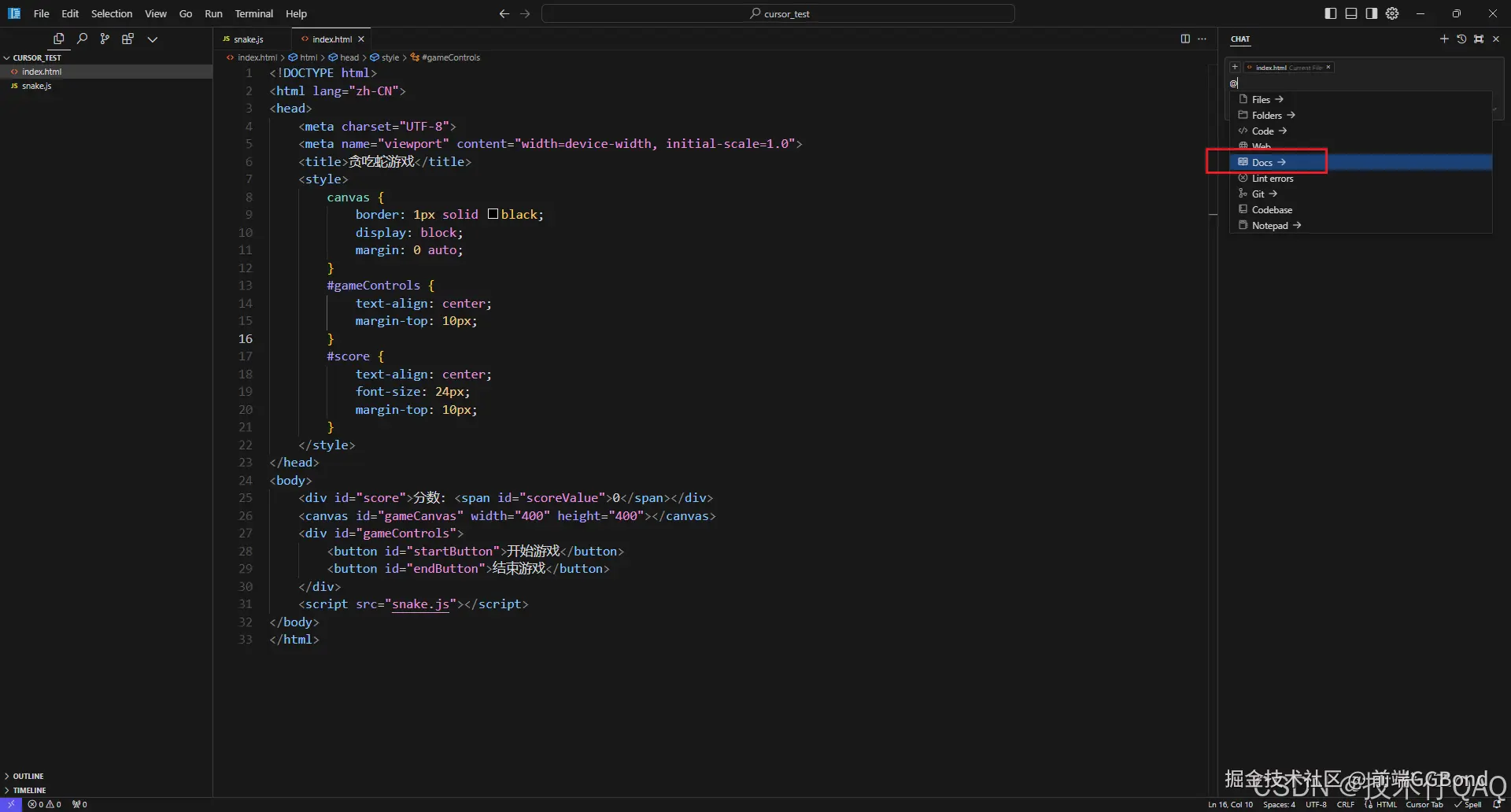Open the Source Control view

[x=105, y=39]
